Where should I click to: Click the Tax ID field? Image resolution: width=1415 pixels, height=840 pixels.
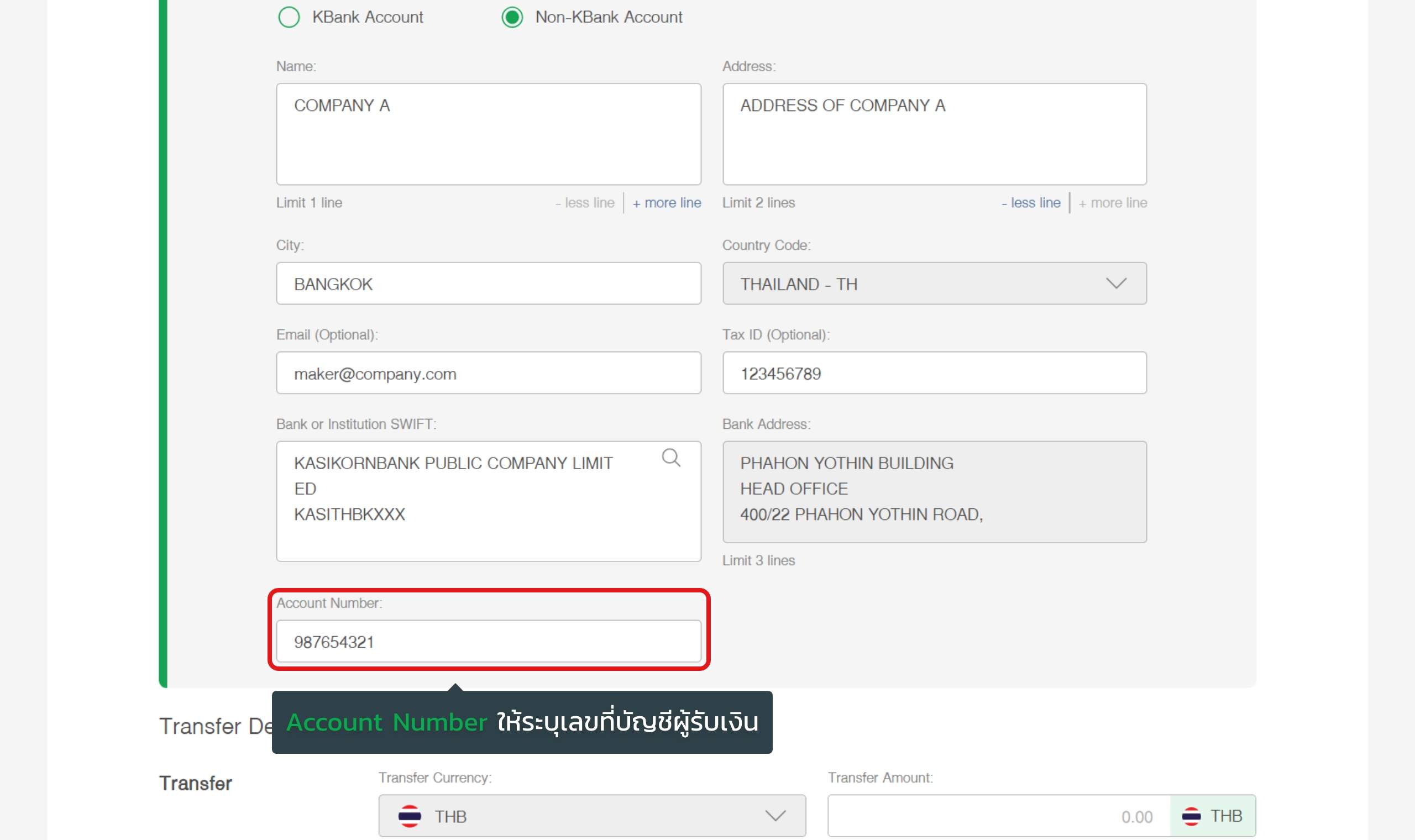click(934, 373)
